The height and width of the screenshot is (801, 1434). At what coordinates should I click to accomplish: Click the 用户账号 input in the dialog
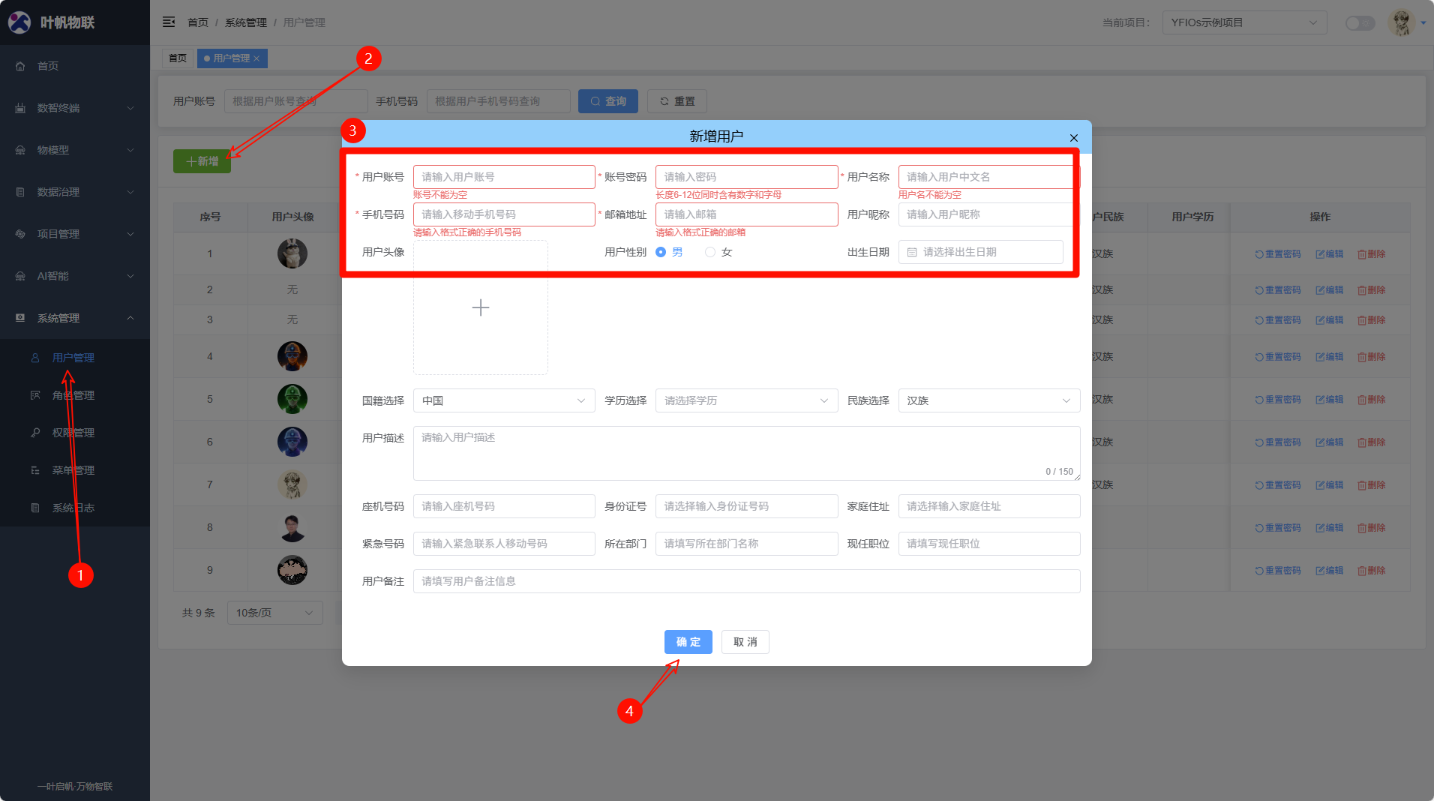[504, 177]
